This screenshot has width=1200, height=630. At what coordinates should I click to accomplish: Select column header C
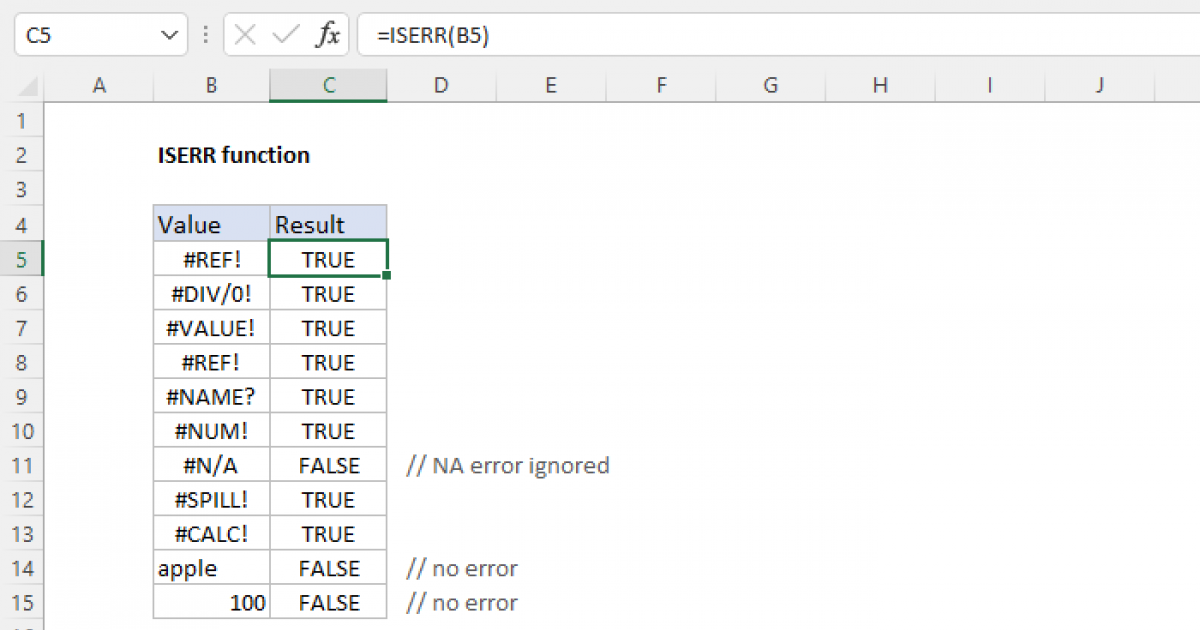click(x=328, y=85)
